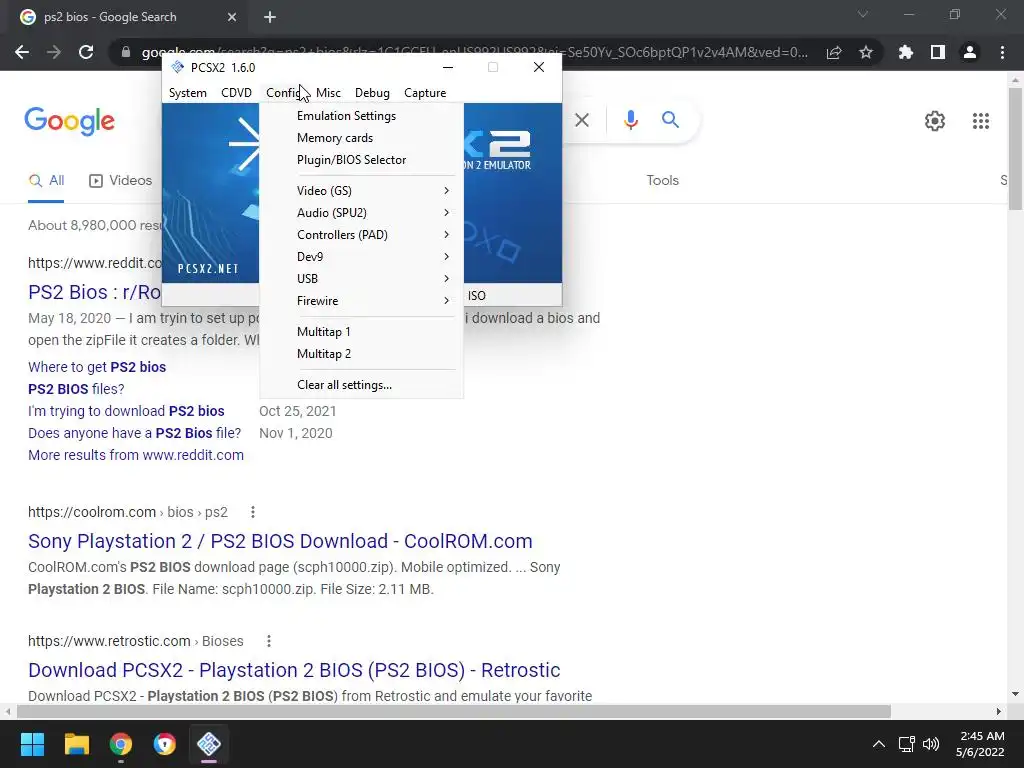Expand the Audio (SPU2) submenu
Viewport: 1024px width, 768px height.
pyautogui.click(x=361, y=213)
